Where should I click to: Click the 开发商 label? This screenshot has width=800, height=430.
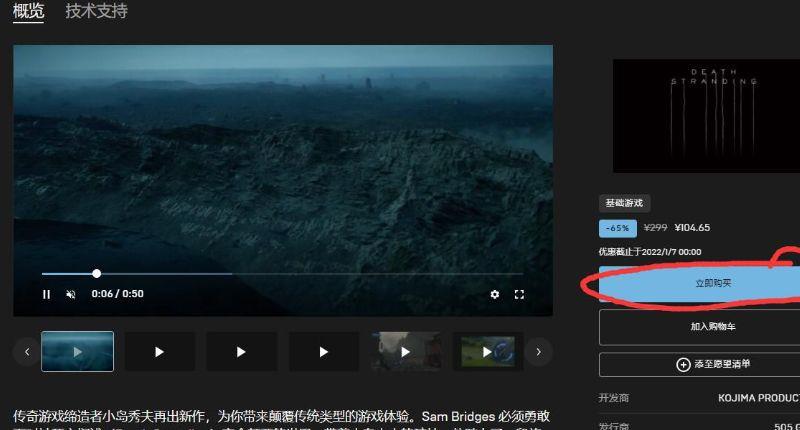(x=614, y=398)
